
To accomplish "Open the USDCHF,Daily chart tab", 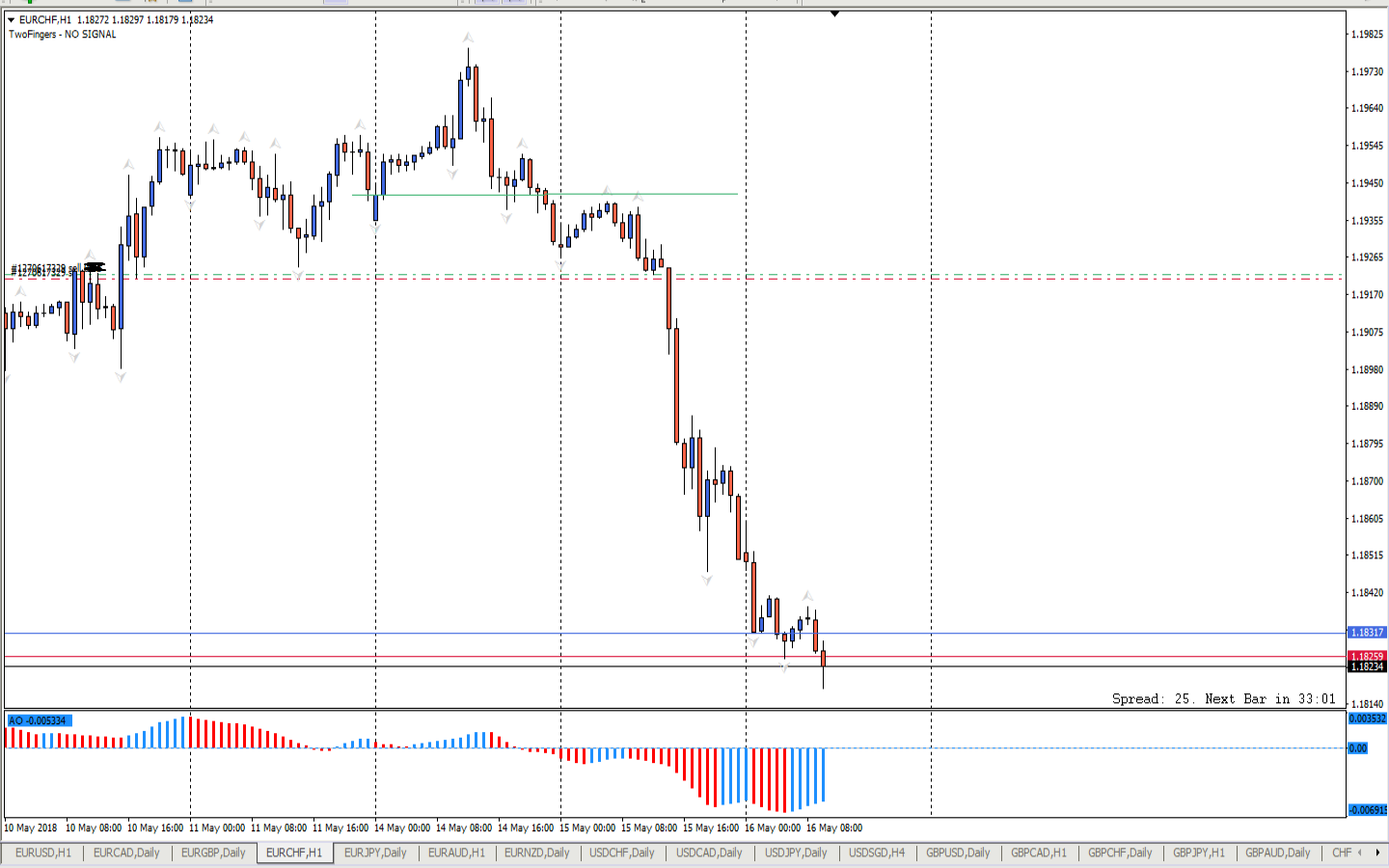I will click(622, 853).
